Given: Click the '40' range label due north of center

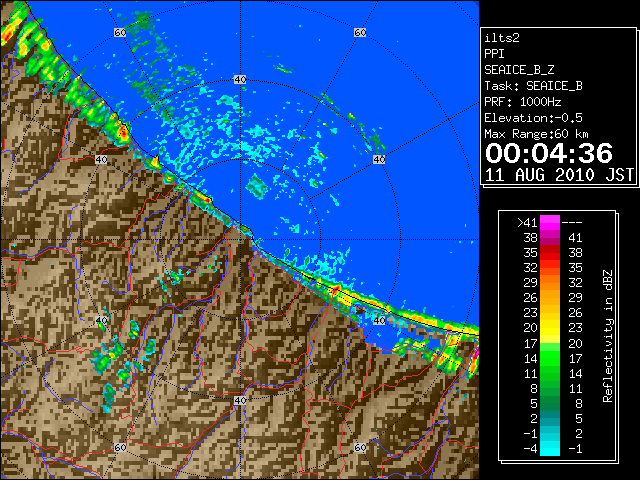Looking at the screenshot, I should click(x=240, y=80).
